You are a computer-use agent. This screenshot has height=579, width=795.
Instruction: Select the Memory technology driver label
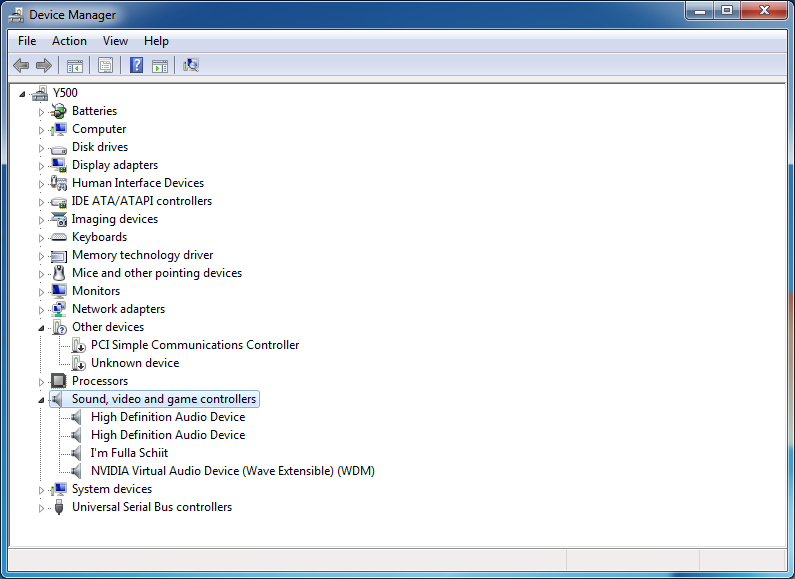[142, 255]
